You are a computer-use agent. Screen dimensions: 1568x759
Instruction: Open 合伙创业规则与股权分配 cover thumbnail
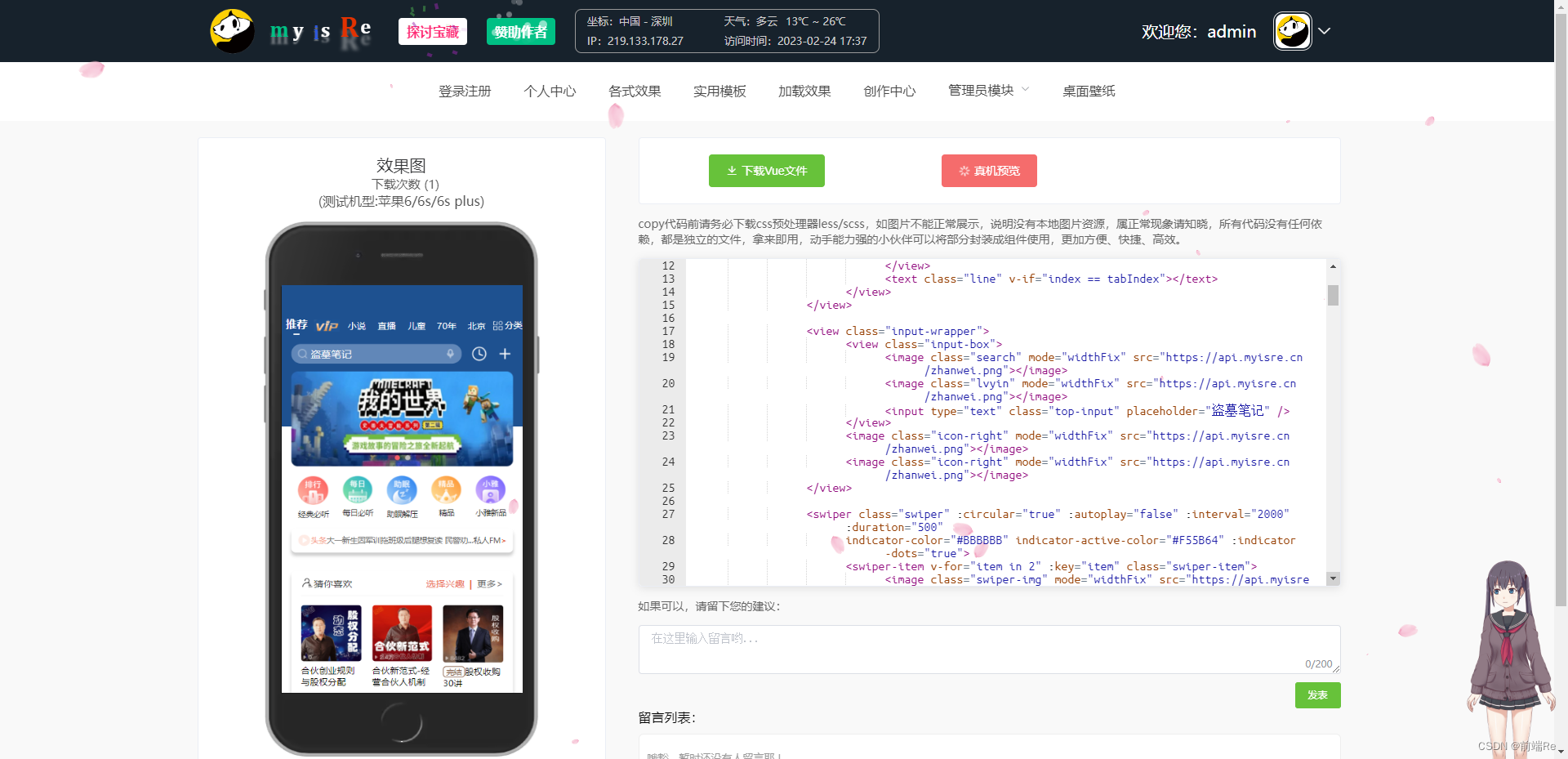click(x=331, y=633)
